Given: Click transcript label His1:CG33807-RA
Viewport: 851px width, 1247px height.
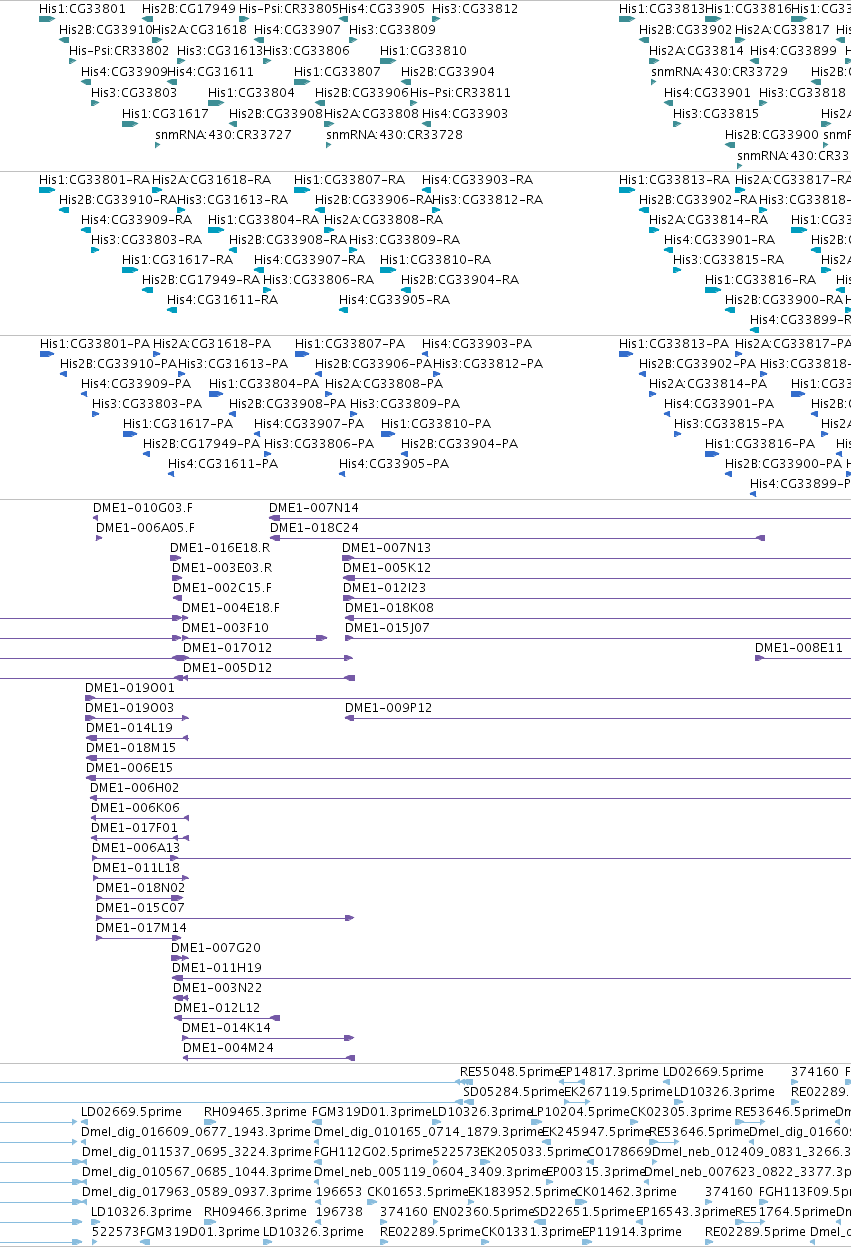Looking at the screenshot, I should pyautogui.click(x=349, y=180).
